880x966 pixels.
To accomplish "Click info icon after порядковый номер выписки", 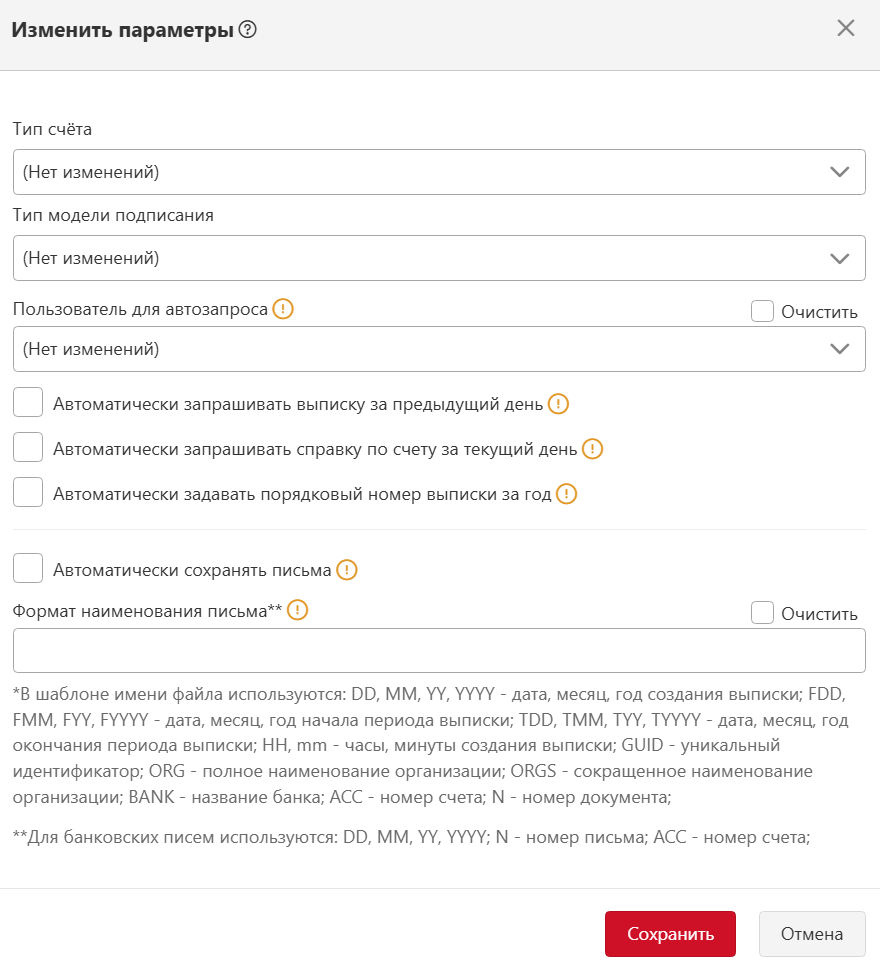I will click(x=566, y=494).
